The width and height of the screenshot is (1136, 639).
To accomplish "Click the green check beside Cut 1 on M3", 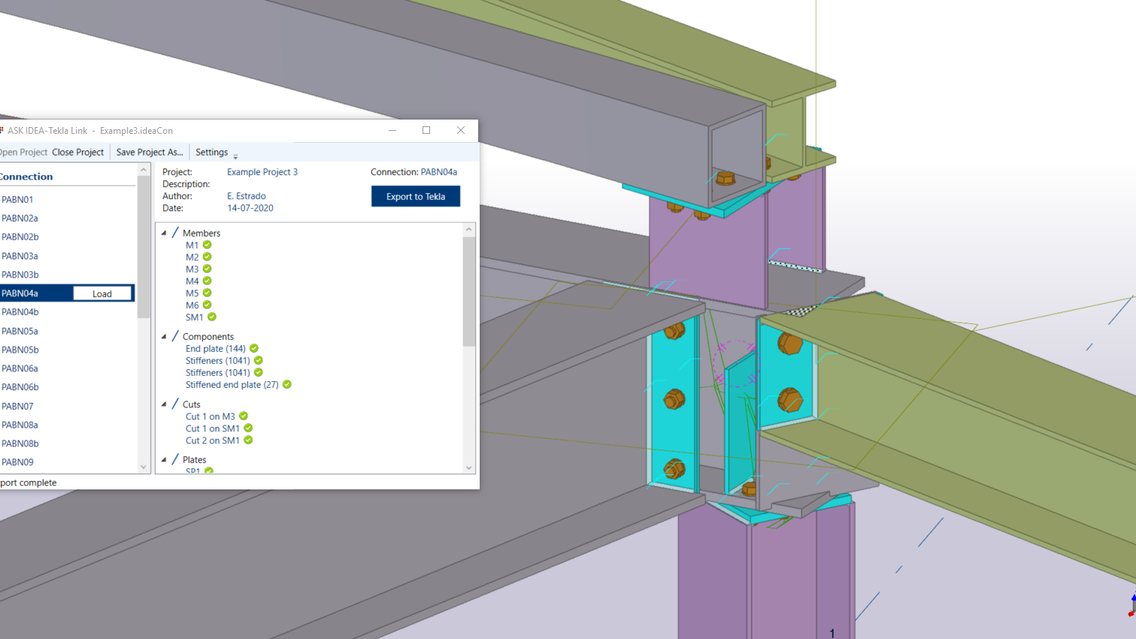I will (243, 416).
